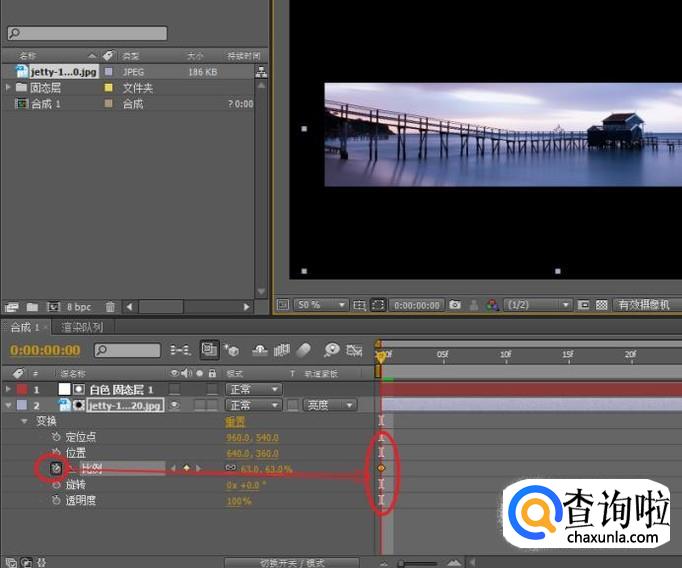Click the new folder icon in project panel

[32, 307]
